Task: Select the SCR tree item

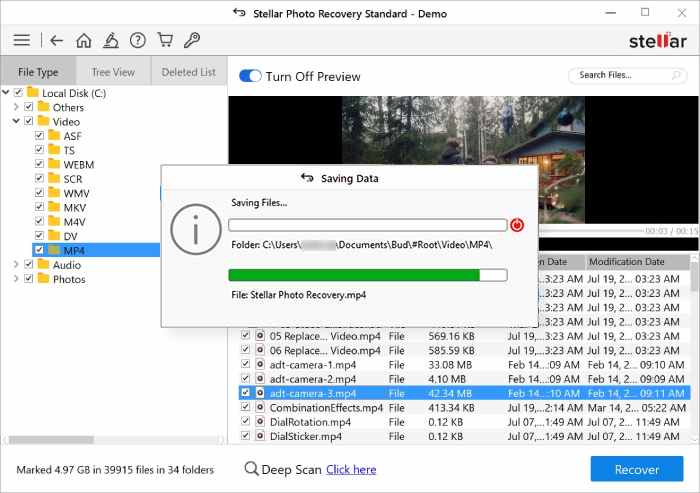Action: [73, 179]
